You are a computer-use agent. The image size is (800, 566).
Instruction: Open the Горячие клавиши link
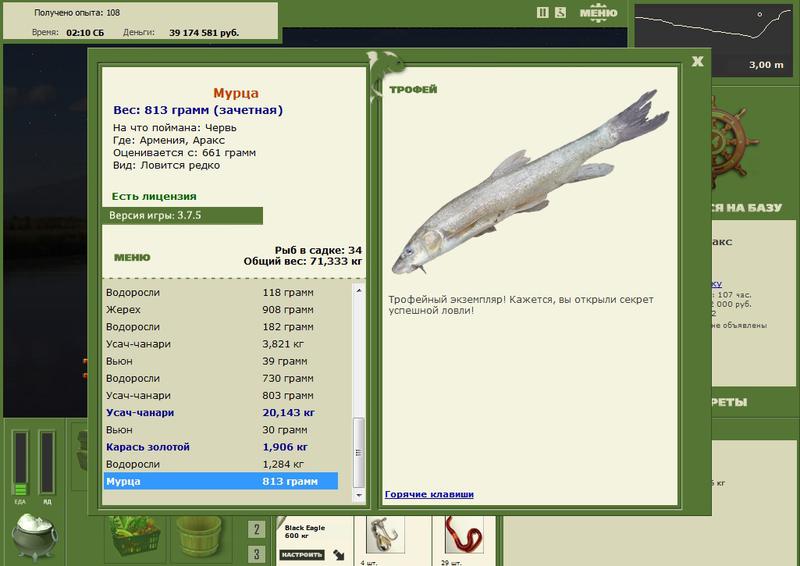[429, 494]
